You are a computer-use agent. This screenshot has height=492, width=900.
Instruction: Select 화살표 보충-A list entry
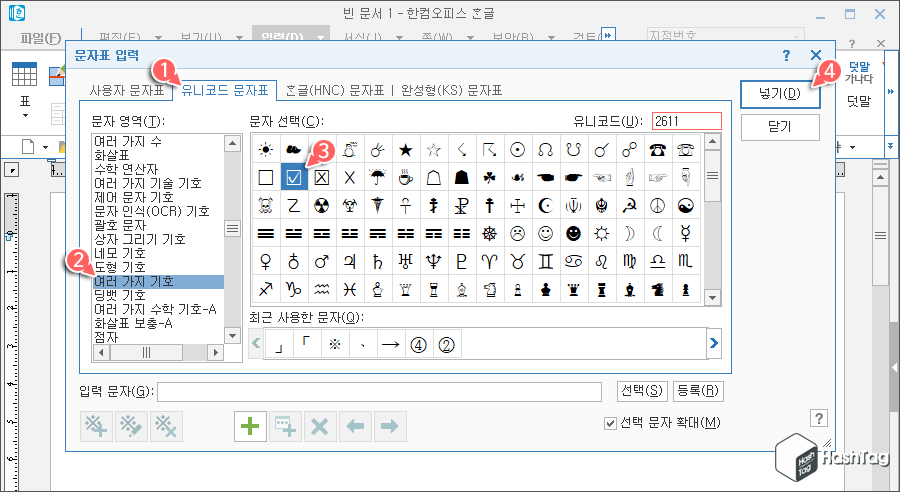tap(158, 323)
